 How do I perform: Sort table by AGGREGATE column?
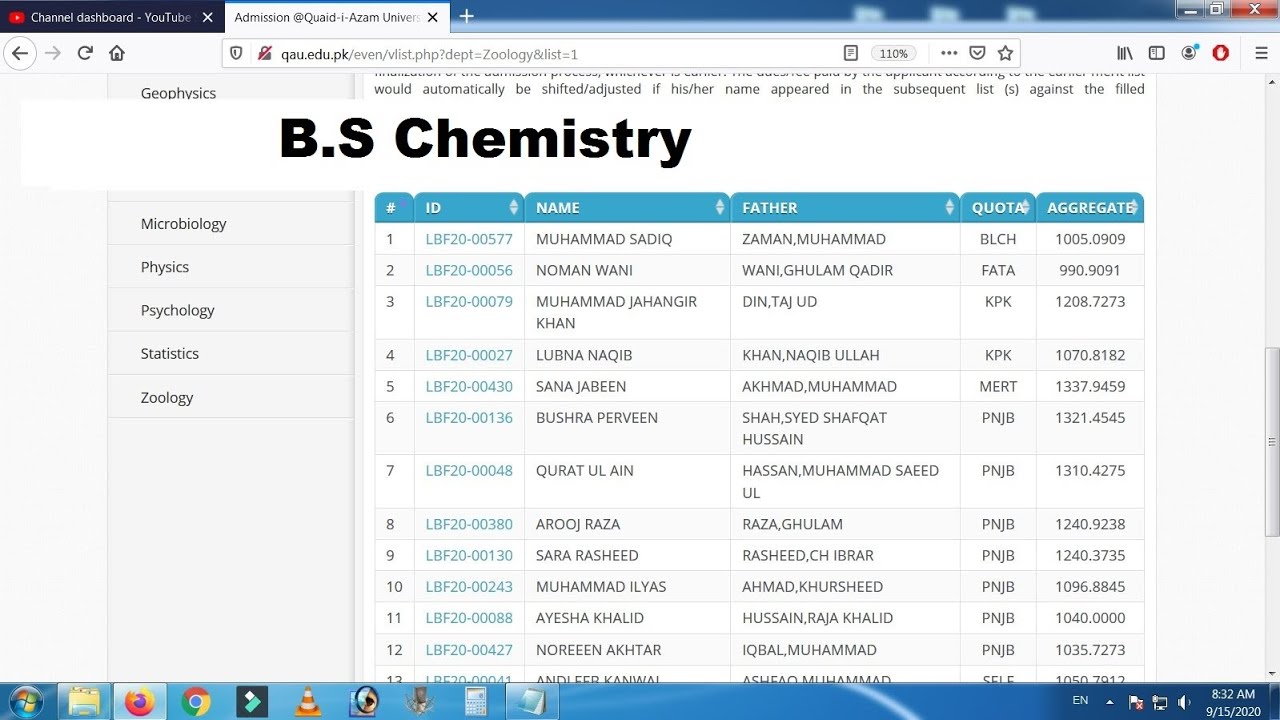click(x=1090, y=207)
